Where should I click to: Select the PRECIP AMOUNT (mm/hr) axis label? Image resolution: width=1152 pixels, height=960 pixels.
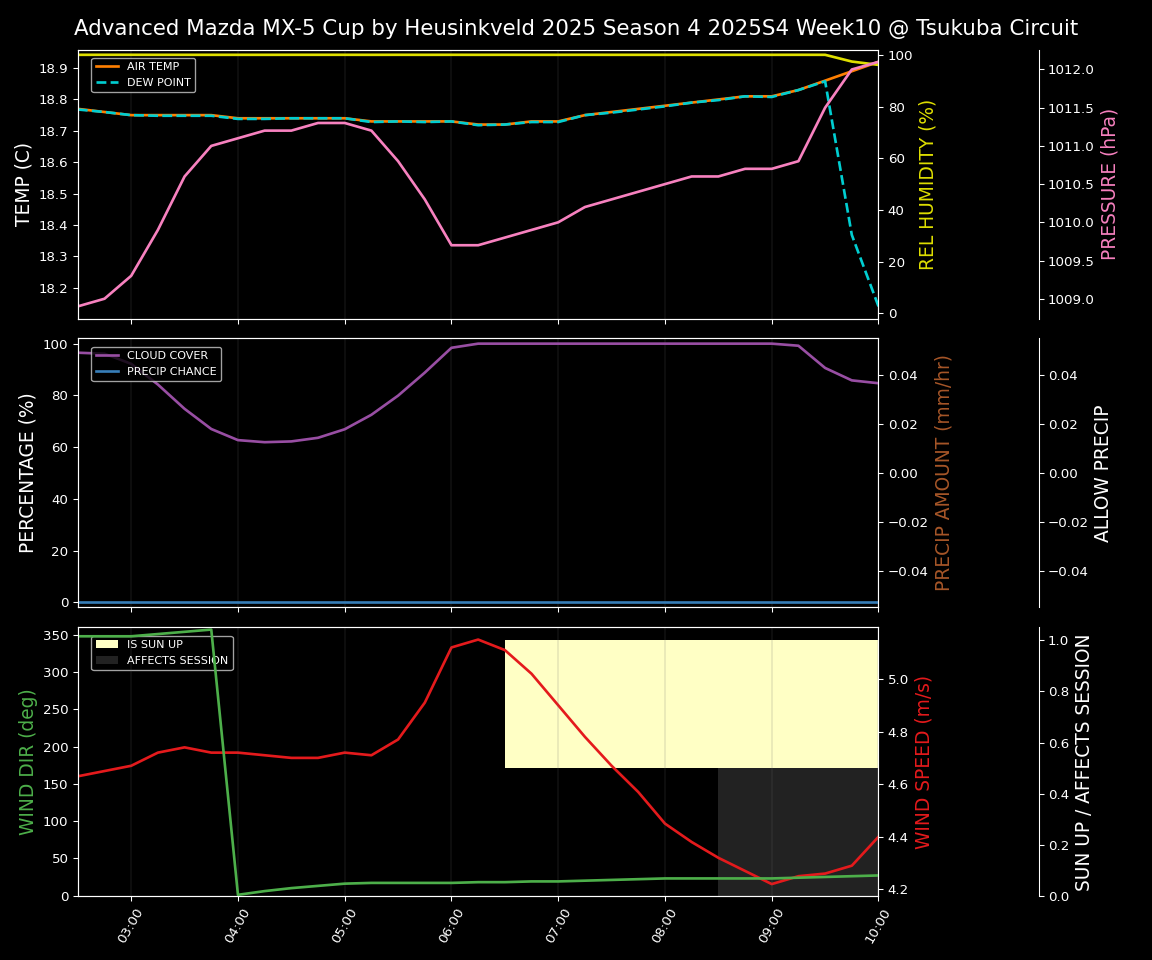pyautogui.click(x=943, y=473)
